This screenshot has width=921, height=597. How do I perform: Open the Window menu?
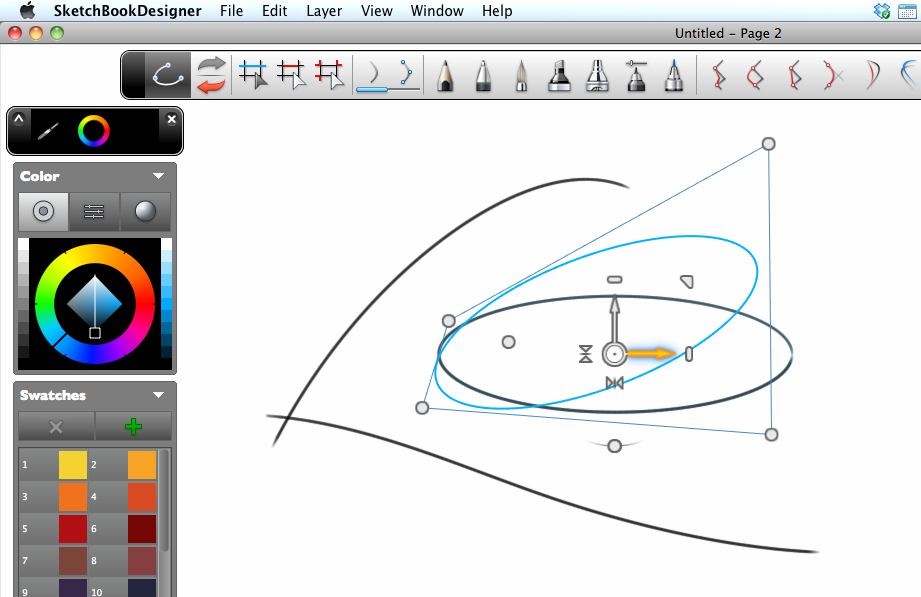437,11
